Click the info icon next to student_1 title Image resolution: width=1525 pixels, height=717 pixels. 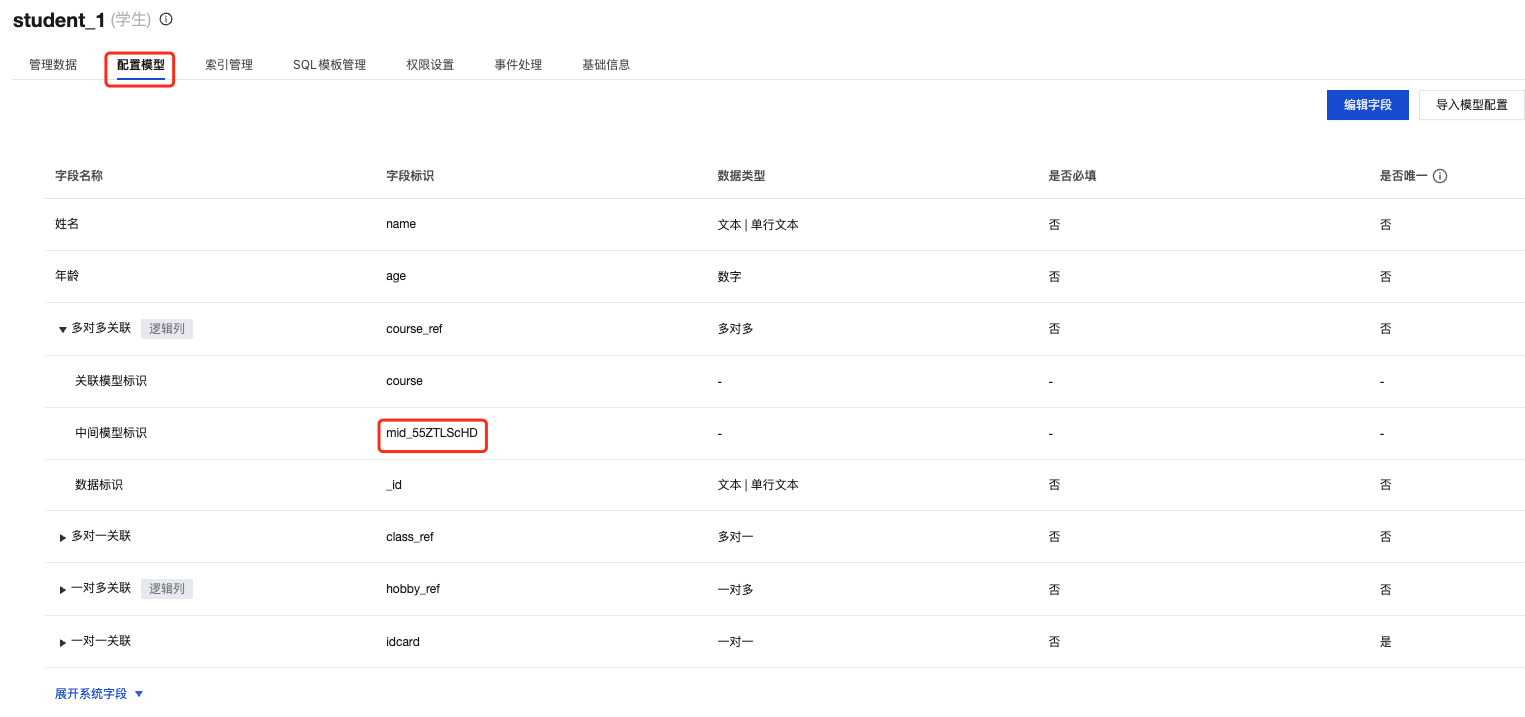click(165, 18)
